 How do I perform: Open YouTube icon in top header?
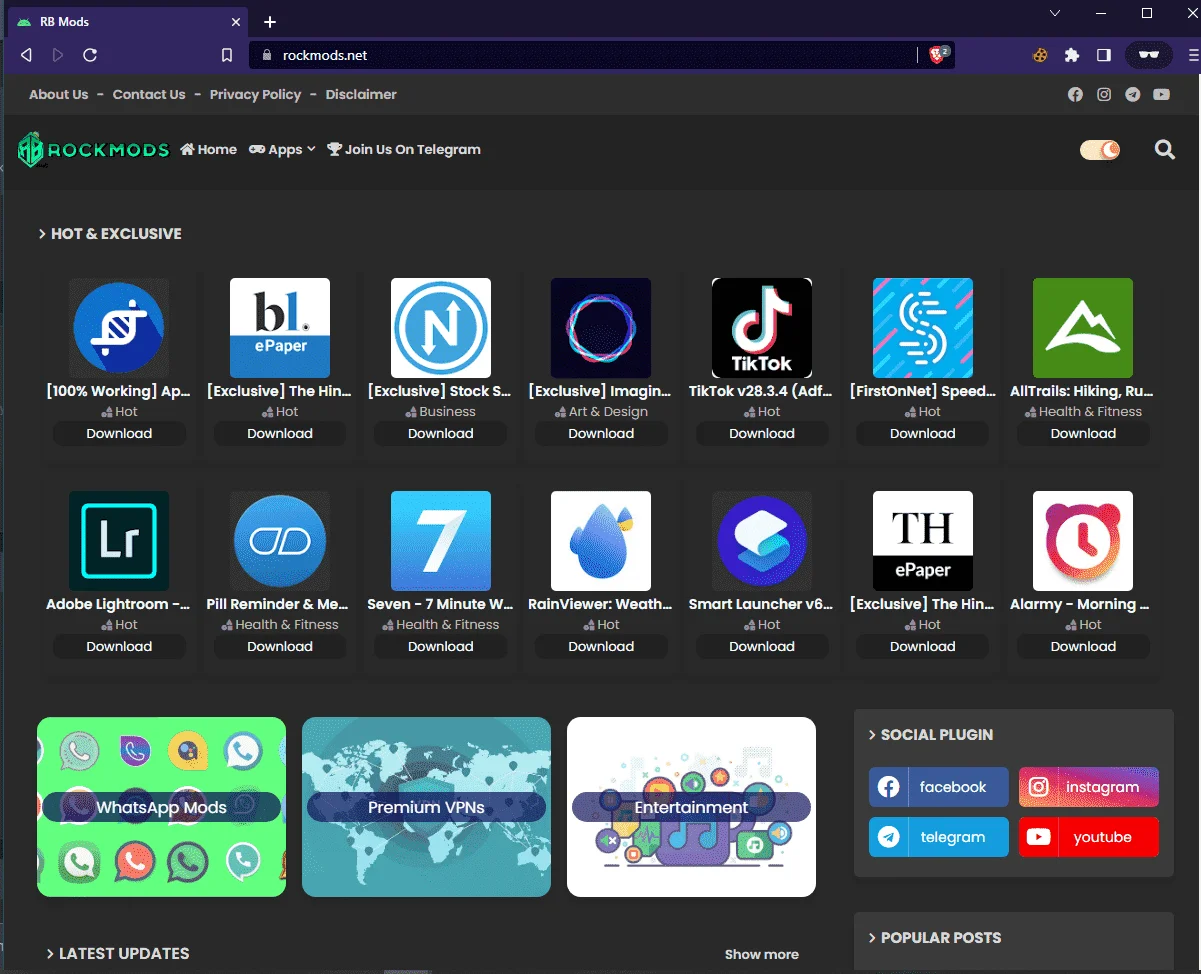tap(1161, 95)
